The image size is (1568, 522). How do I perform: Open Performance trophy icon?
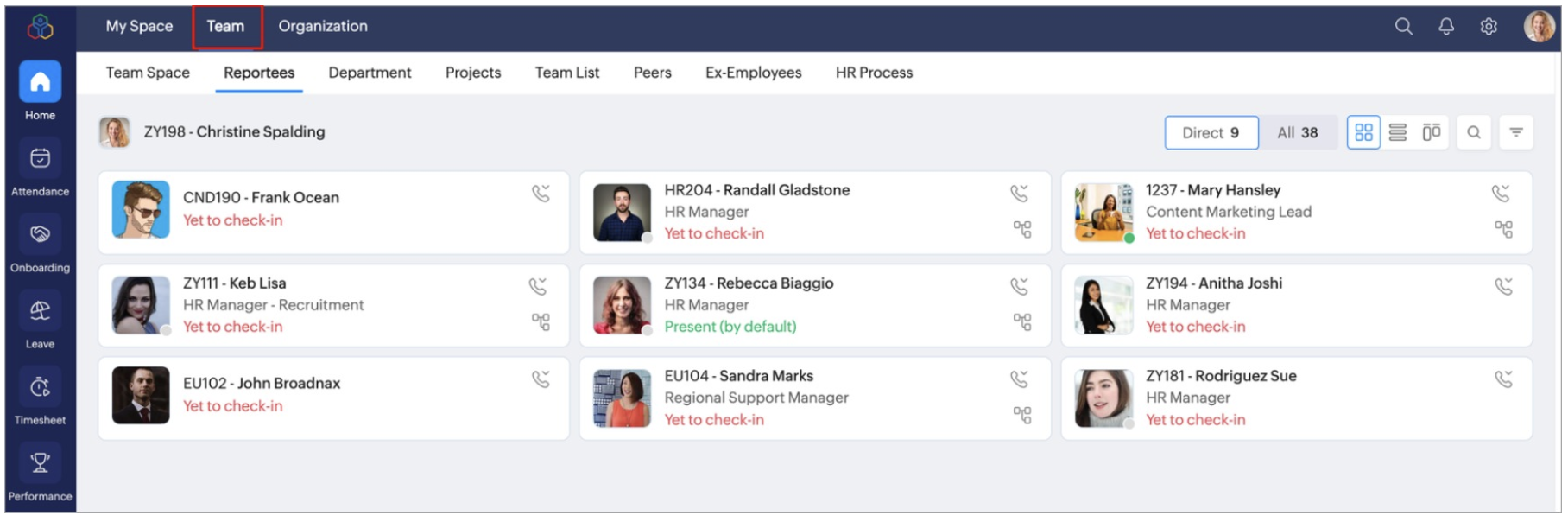click(x=40, y=463)
